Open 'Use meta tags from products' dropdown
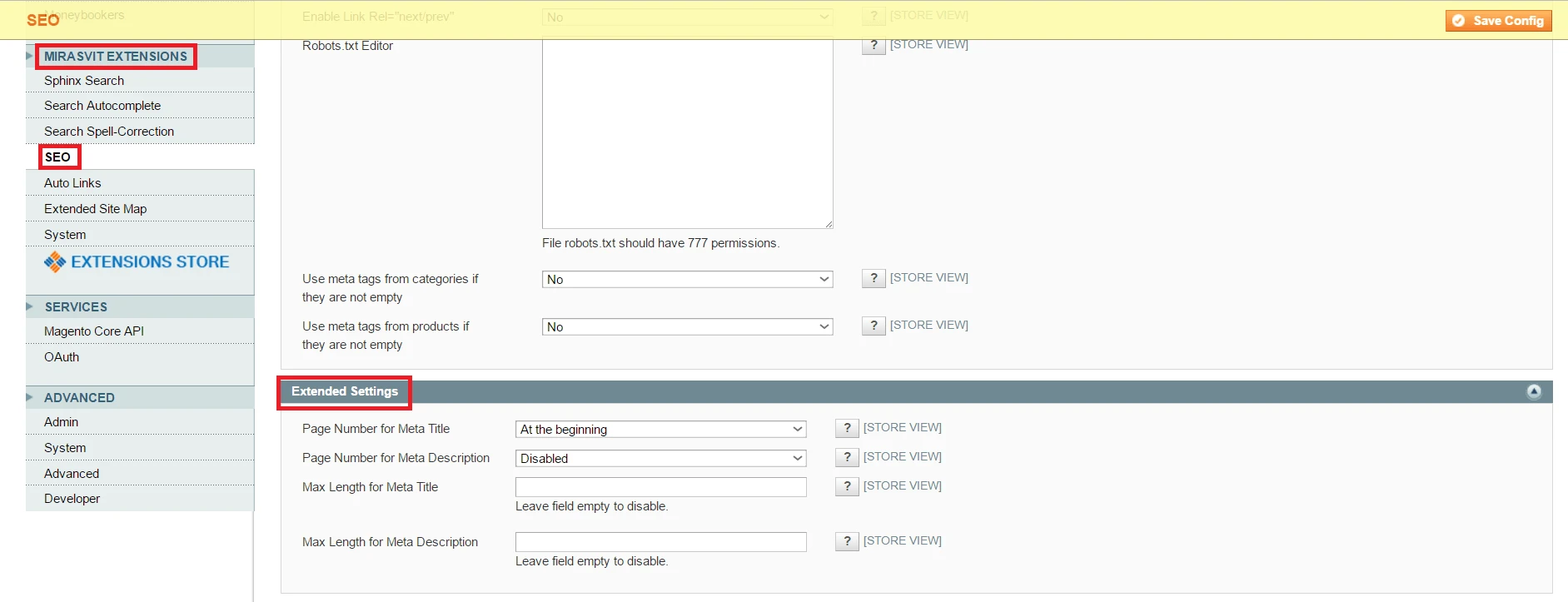Viewport: 1568px width, 602px height. coord(687,327)
